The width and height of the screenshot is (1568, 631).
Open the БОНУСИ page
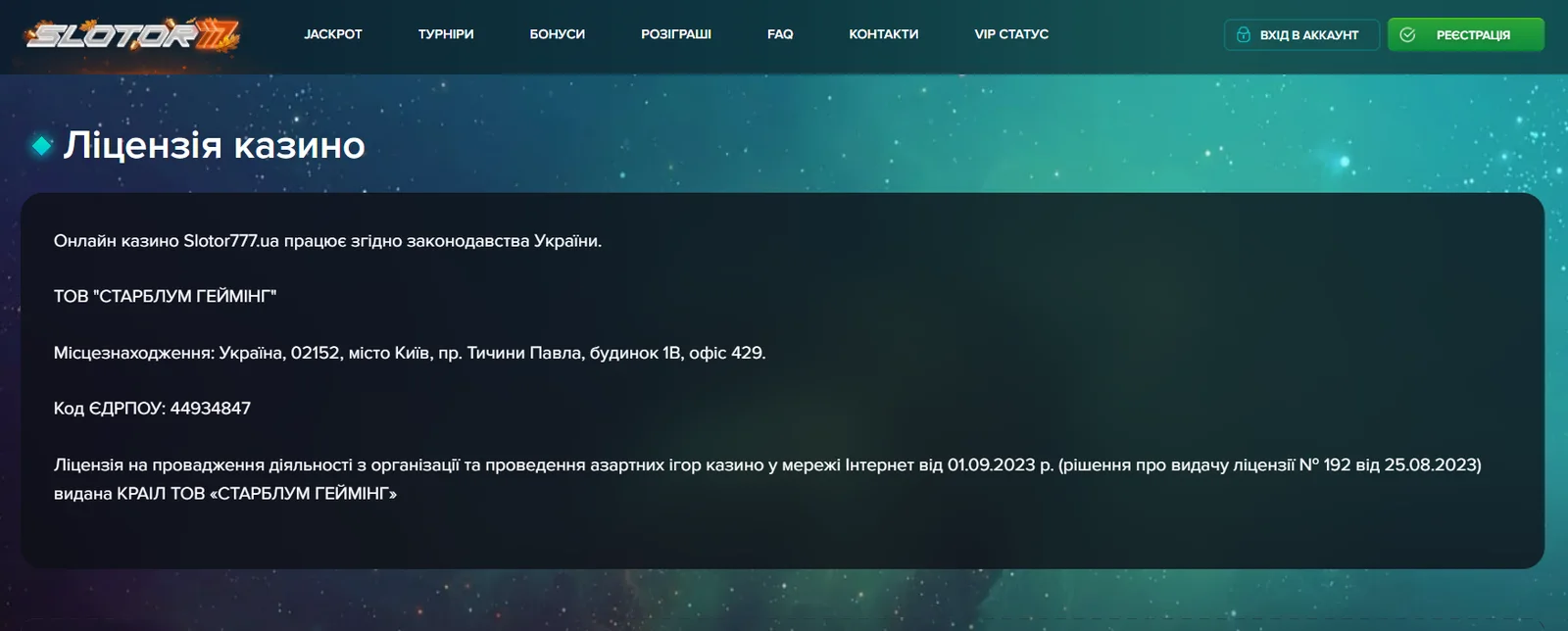[558, 34]
